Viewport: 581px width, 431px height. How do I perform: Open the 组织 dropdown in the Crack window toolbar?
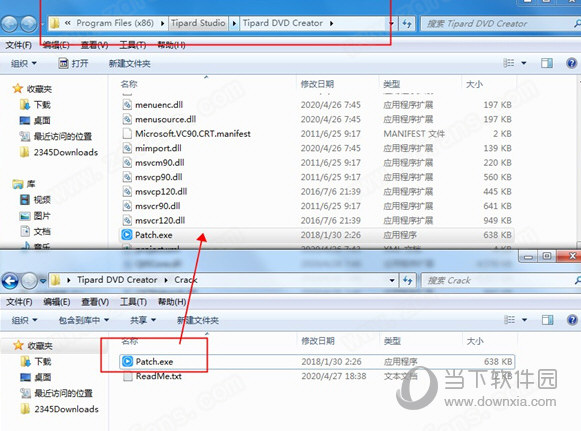(24, 320)
